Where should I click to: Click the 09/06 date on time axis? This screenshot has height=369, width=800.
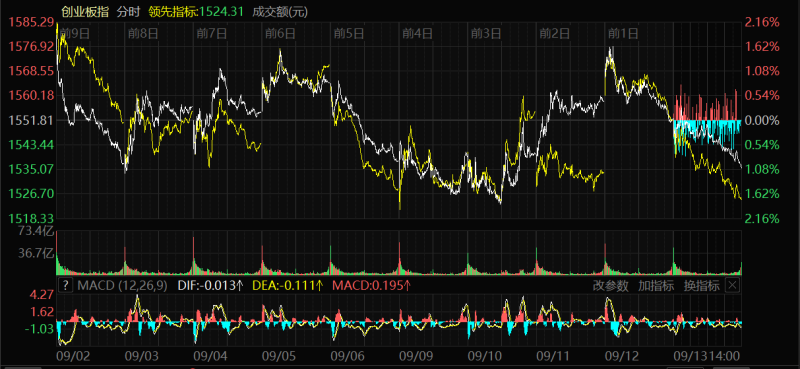coord(346,355)
